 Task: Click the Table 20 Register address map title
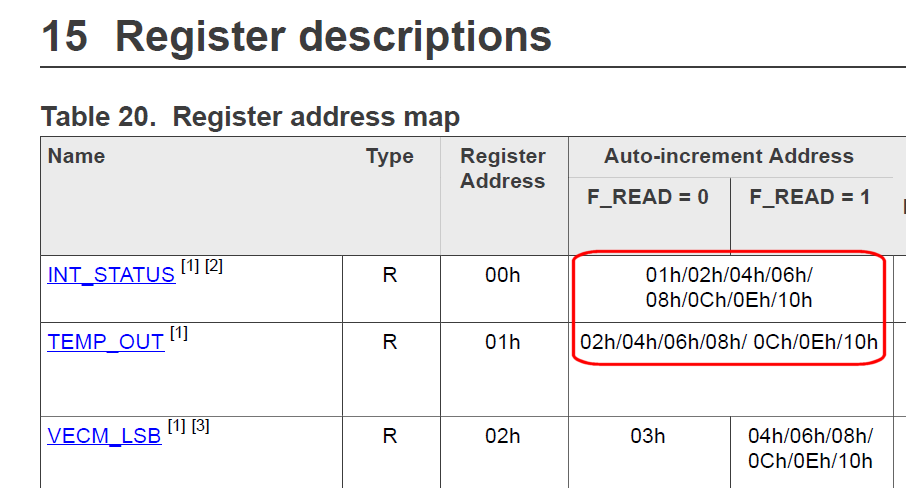point(250,117)
